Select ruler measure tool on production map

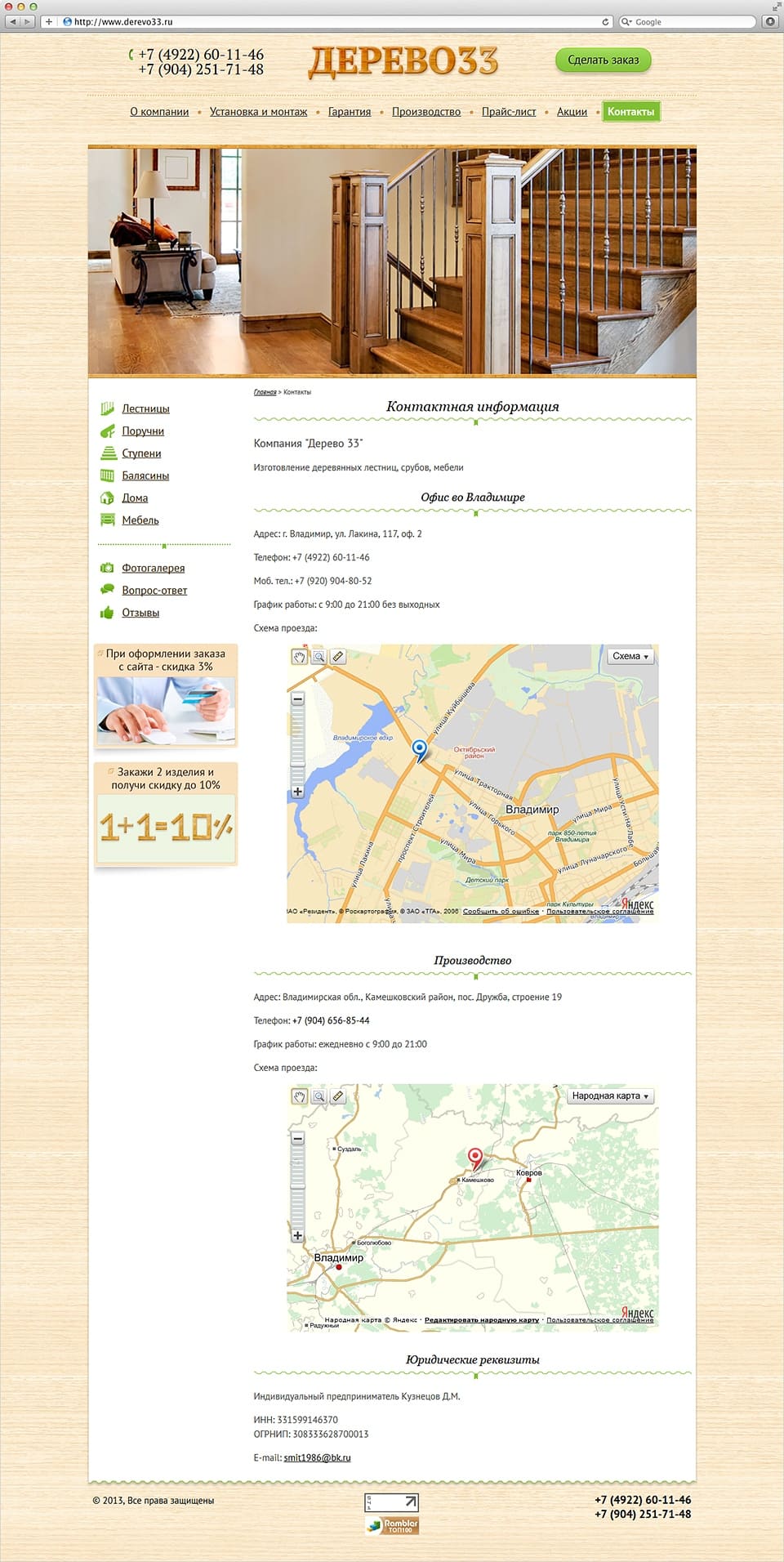tap(338, 1096)
